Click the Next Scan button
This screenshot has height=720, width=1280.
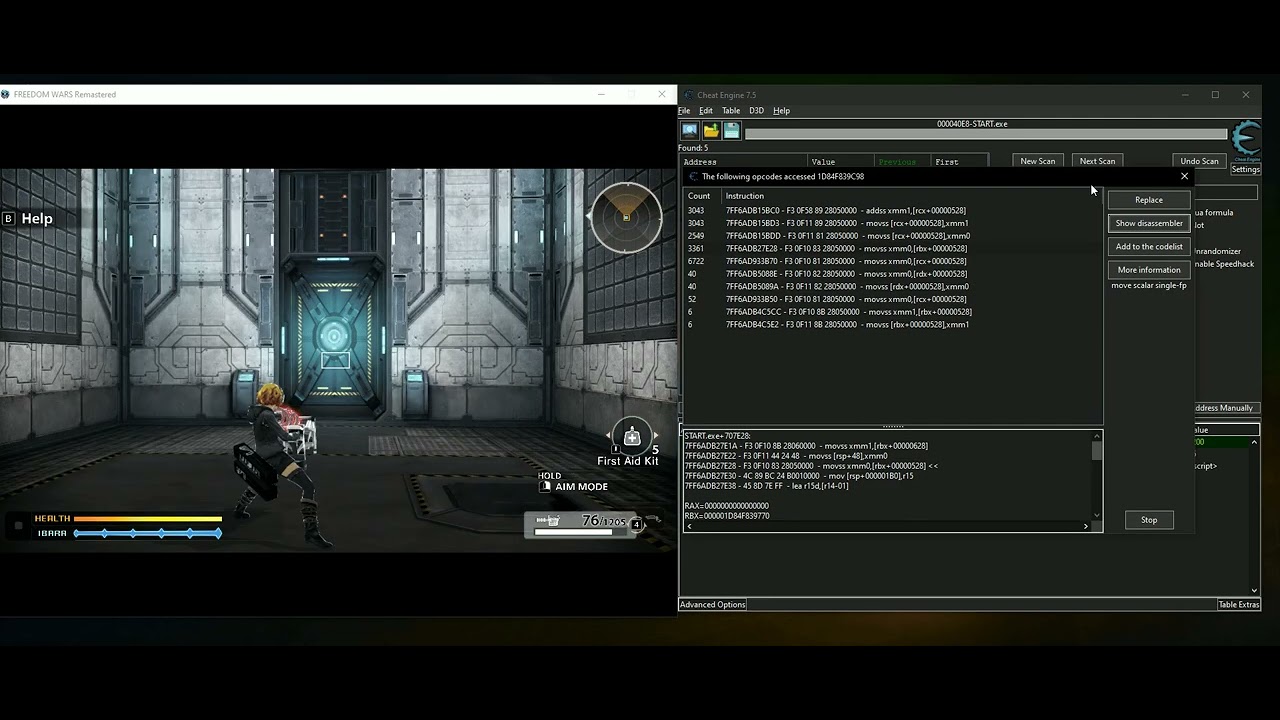point(1097,161)
